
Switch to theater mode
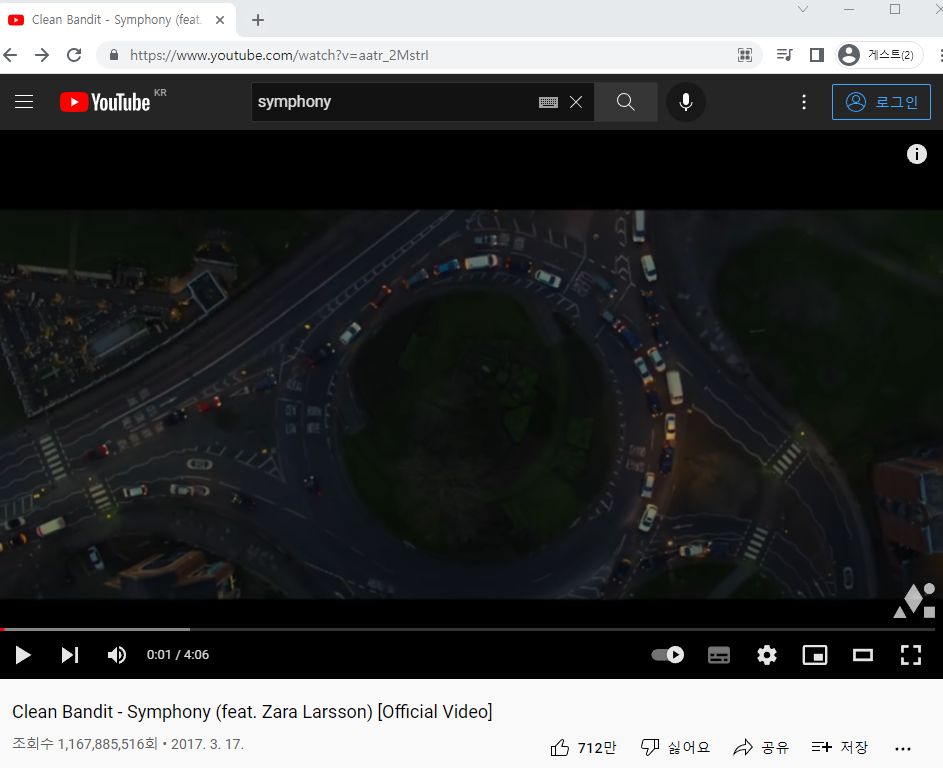tap(863, 655)
